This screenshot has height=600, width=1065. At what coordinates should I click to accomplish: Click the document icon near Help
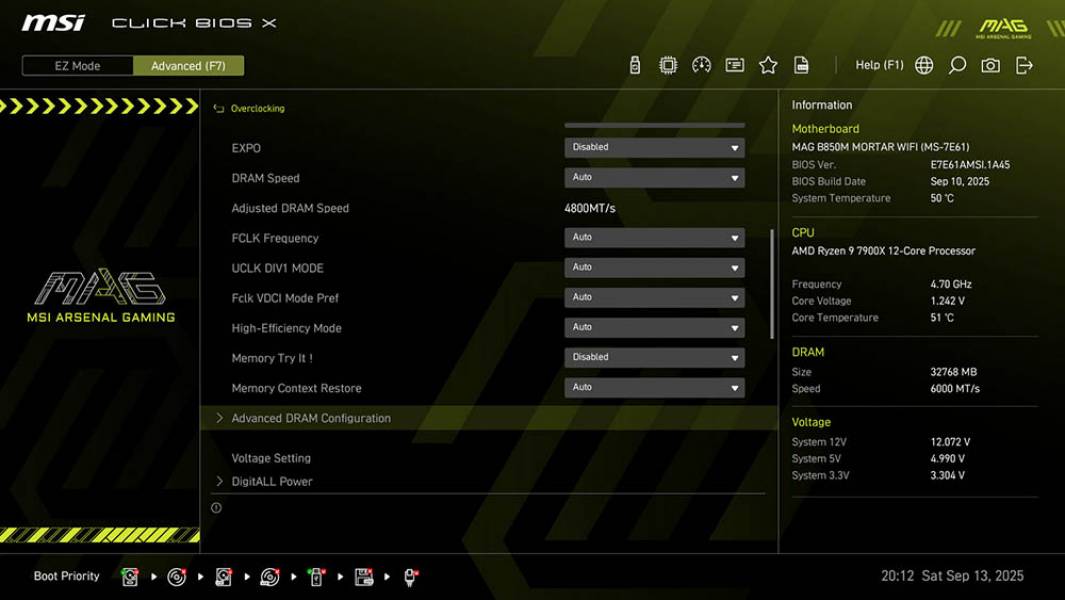tap(802, 64)
